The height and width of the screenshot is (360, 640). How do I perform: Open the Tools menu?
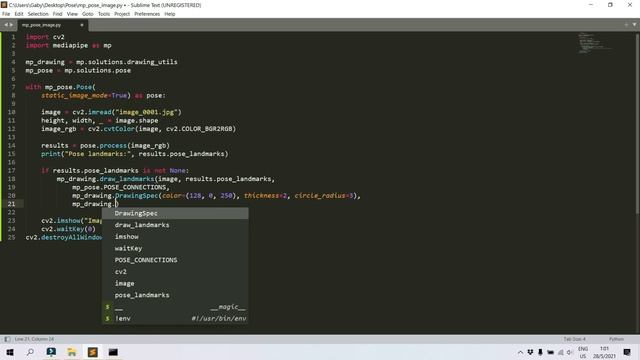tap(104, 14)
